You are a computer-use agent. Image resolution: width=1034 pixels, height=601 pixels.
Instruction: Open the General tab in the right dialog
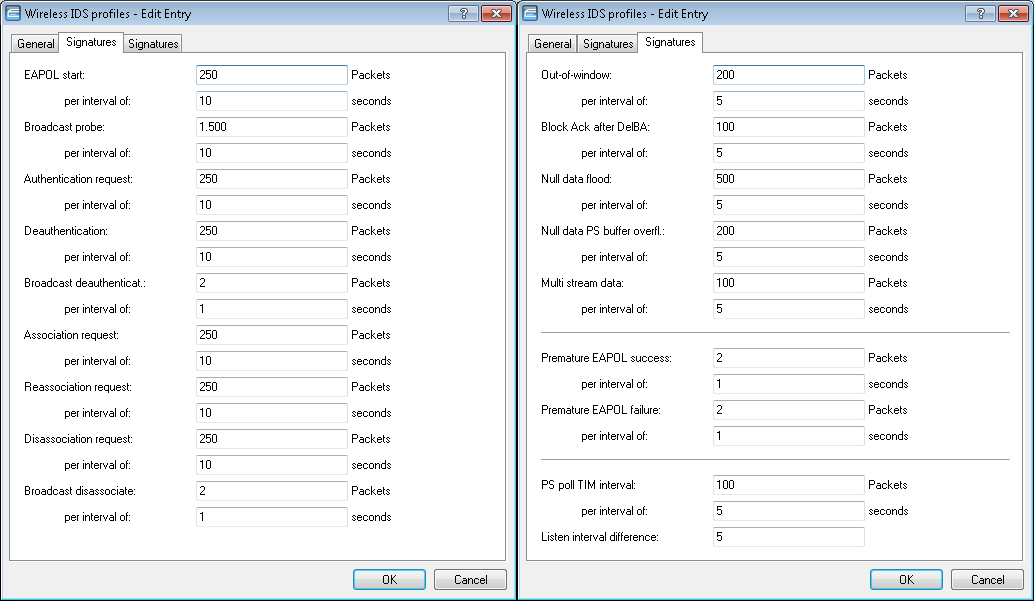(553, 44)
